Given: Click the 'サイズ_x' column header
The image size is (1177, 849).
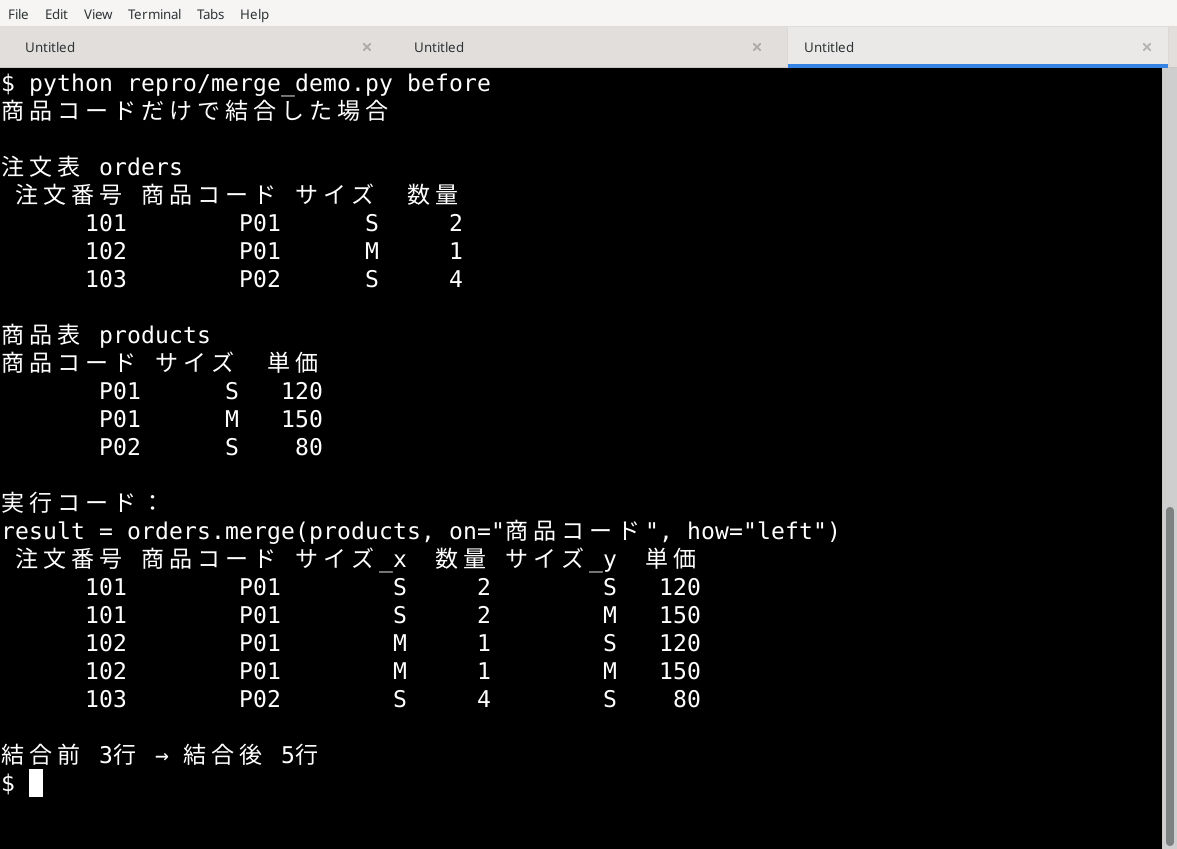Looking at the screenshot, I should 351,558.
